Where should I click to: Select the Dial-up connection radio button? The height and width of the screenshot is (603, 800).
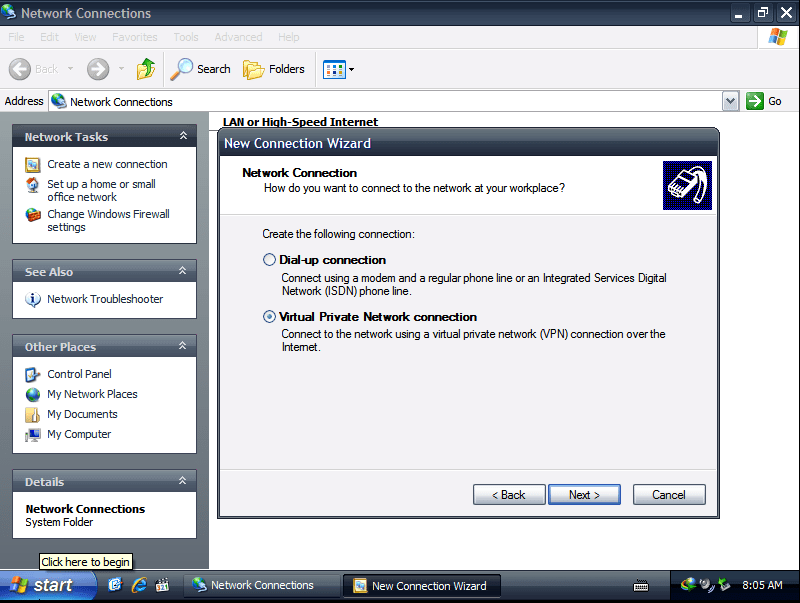[269, 260]
